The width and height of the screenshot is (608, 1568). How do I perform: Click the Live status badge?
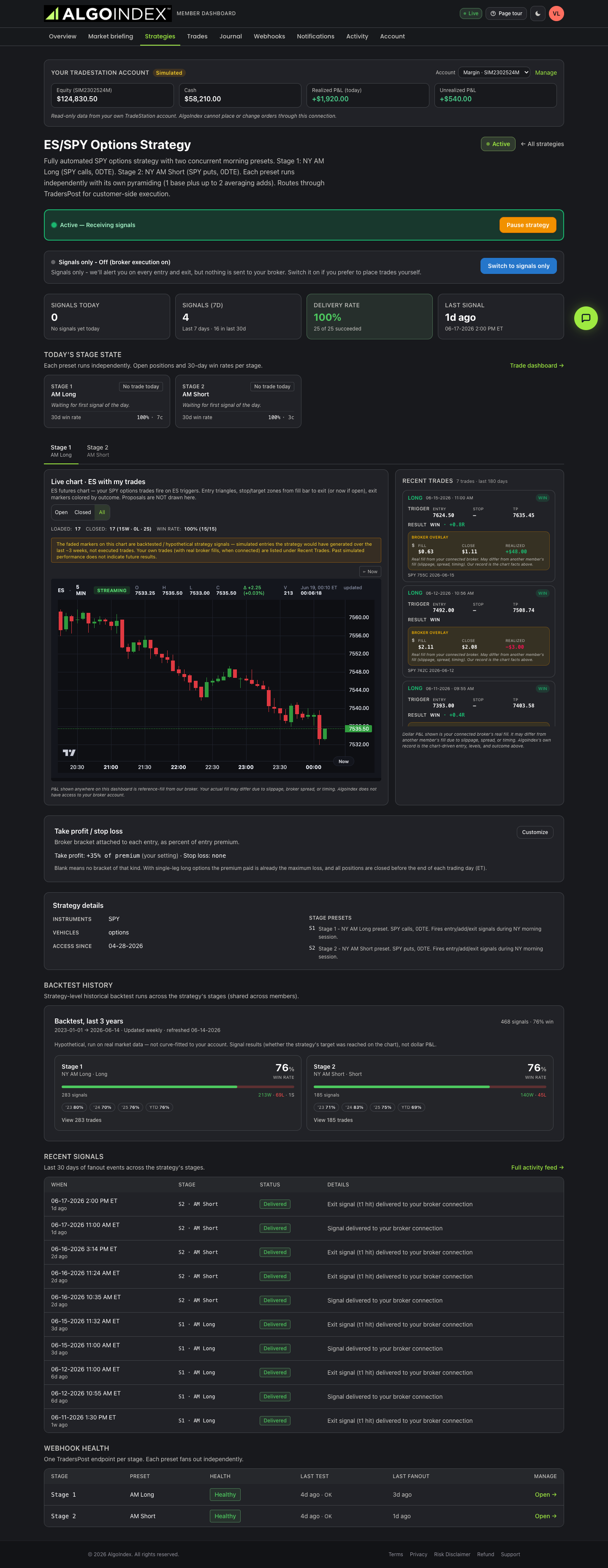470,14
